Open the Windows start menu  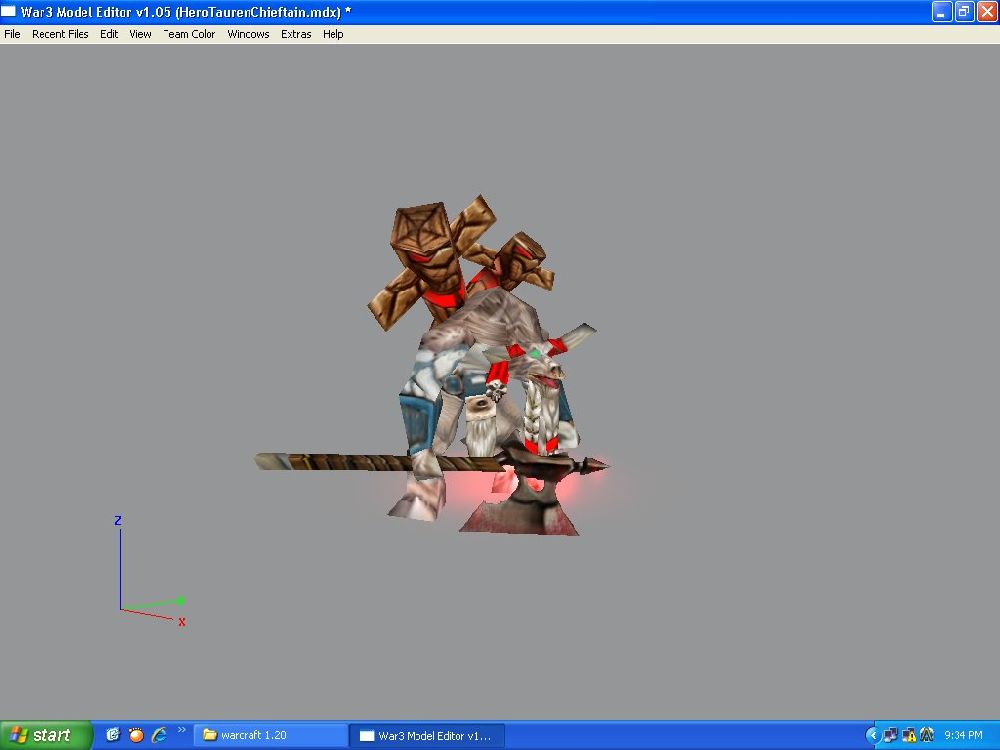pyautogui.click(x=46, y=735)
